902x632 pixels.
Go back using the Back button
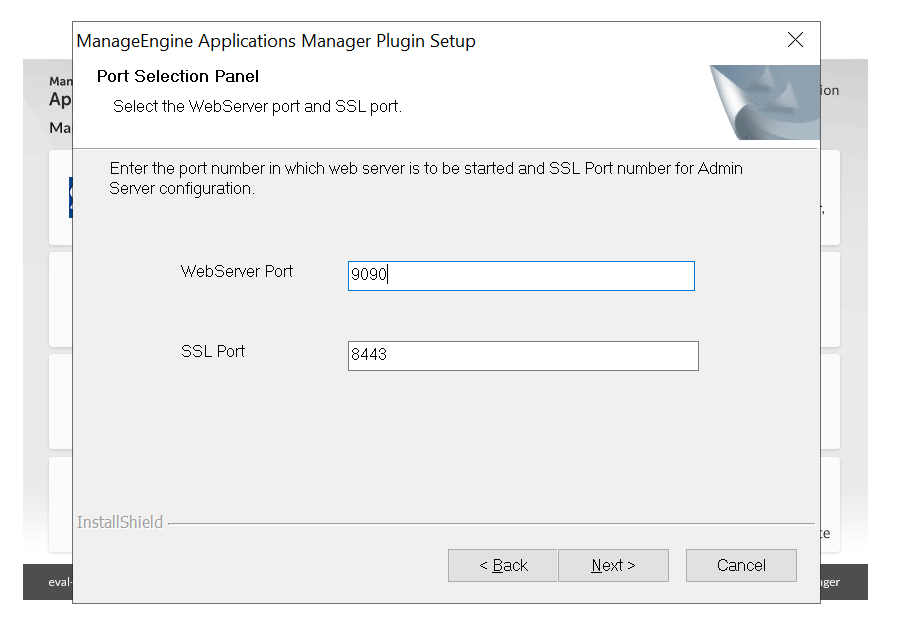503,565
